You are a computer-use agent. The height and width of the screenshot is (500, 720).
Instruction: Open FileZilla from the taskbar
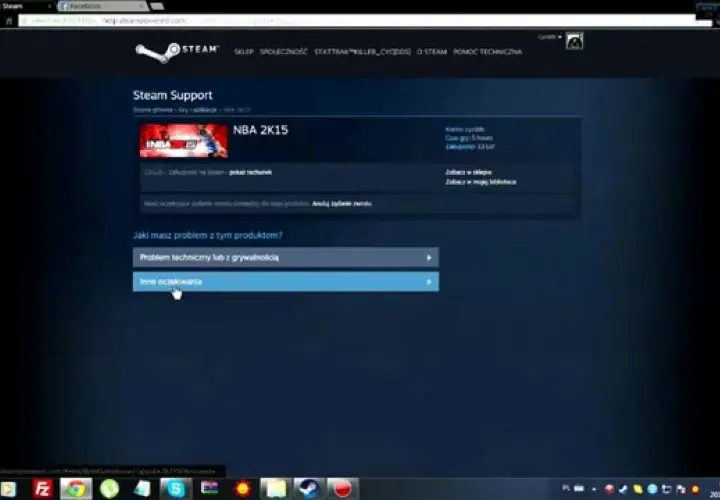click(43, 489)
